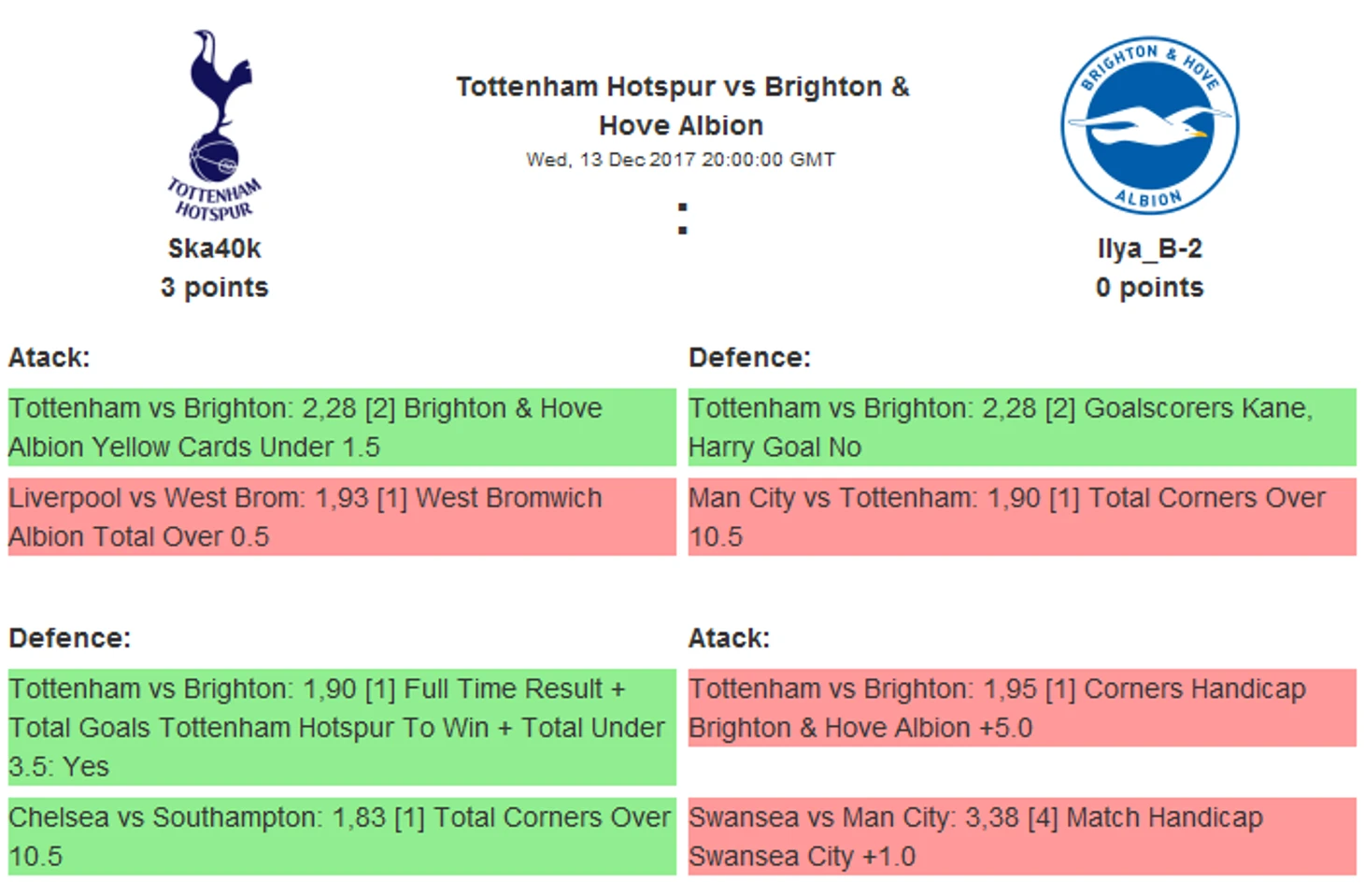Select the West Bromwich Albion Total Over 0.5 bet

tap(342, 517)
